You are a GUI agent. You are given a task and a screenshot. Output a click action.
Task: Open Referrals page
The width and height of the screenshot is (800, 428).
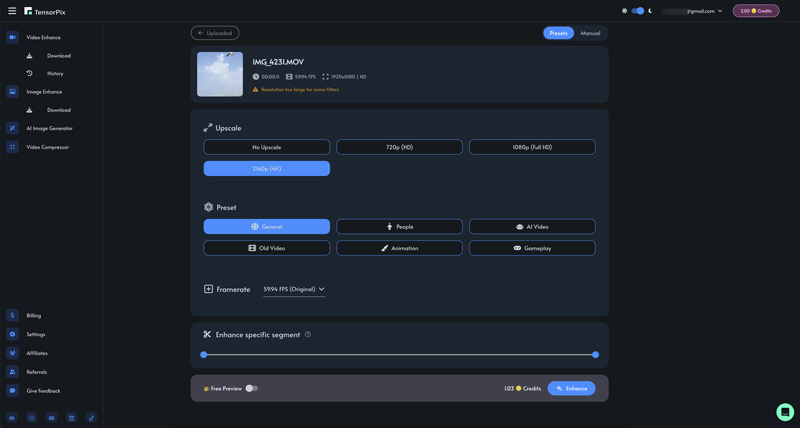36,372
